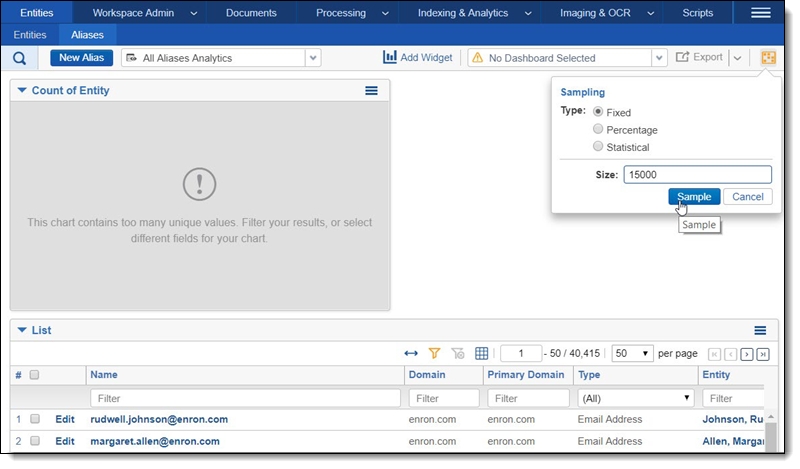Click the clear filters icon
Screen dimensions: 800x469
pyautogui.click(x=458, y=354)
